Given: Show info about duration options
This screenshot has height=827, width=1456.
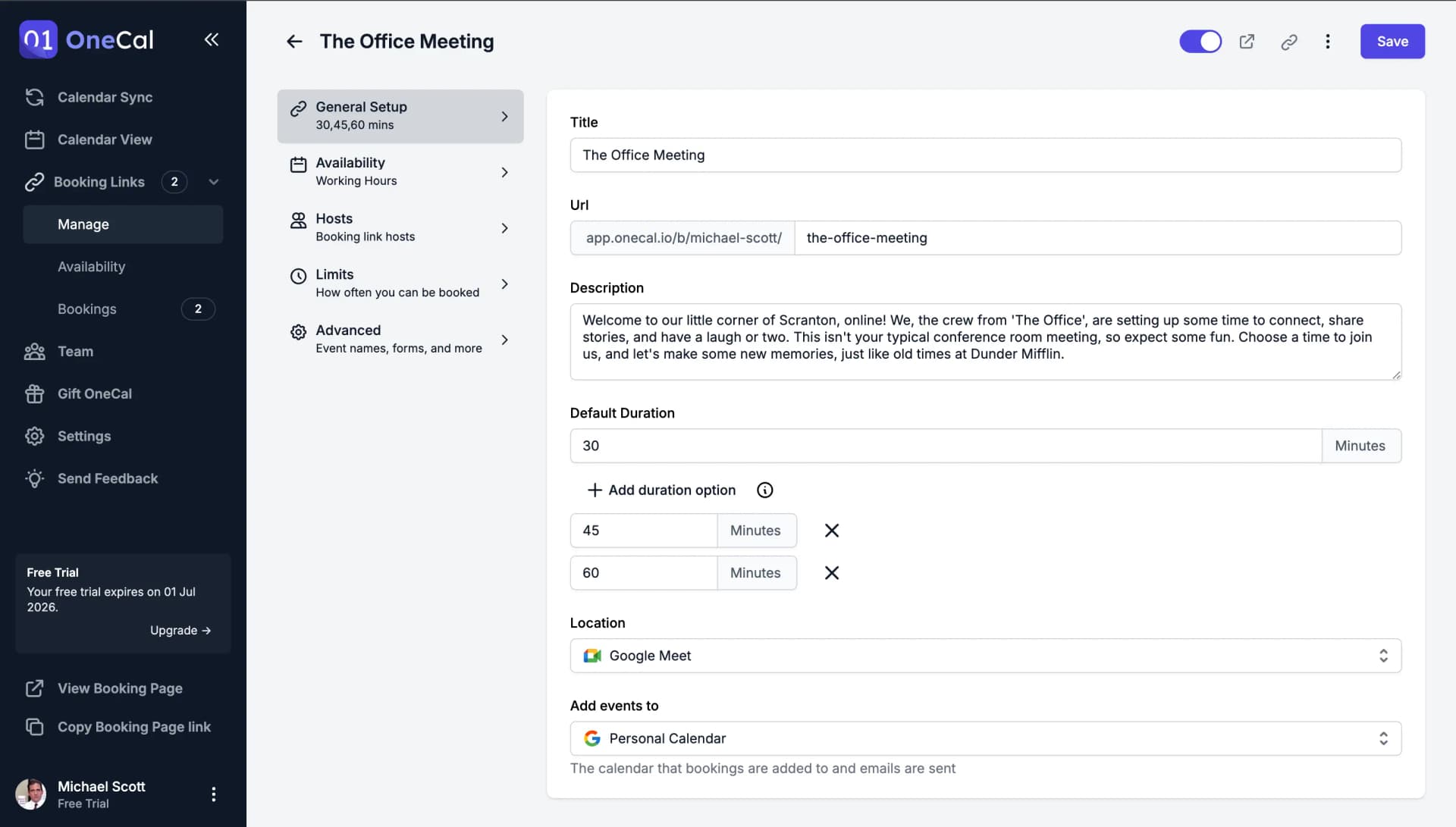Looking at the screenshot, I should click(764, 490).
